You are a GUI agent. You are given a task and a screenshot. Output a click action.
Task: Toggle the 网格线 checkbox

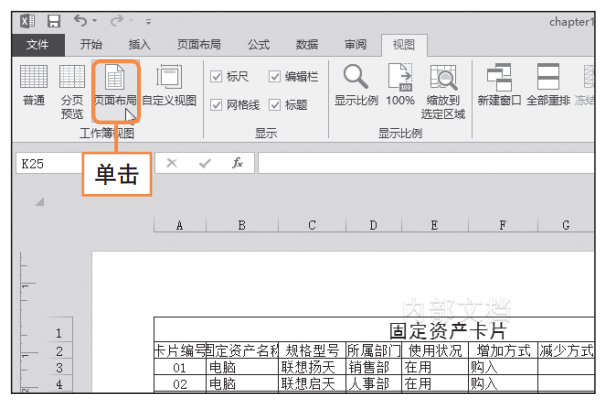[216, 105]
